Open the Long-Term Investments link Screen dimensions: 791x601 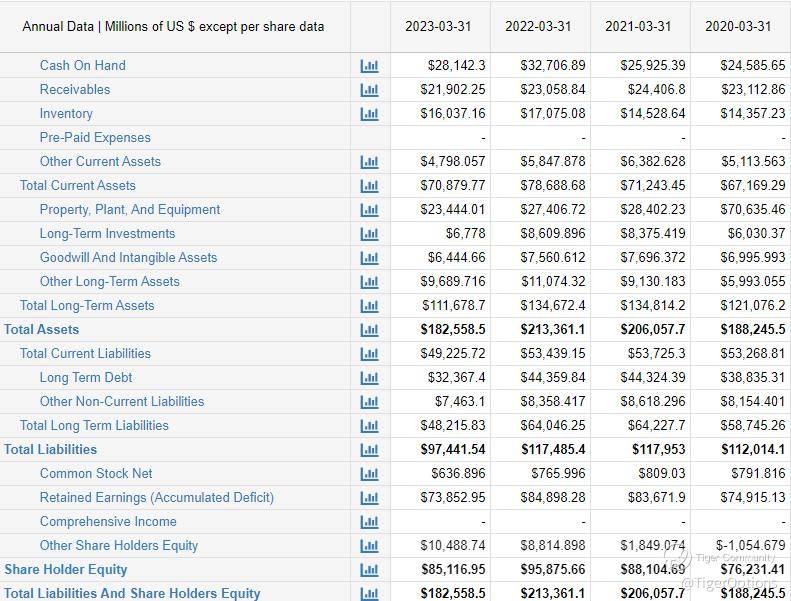pyautogui.click(x=107, y=233)
